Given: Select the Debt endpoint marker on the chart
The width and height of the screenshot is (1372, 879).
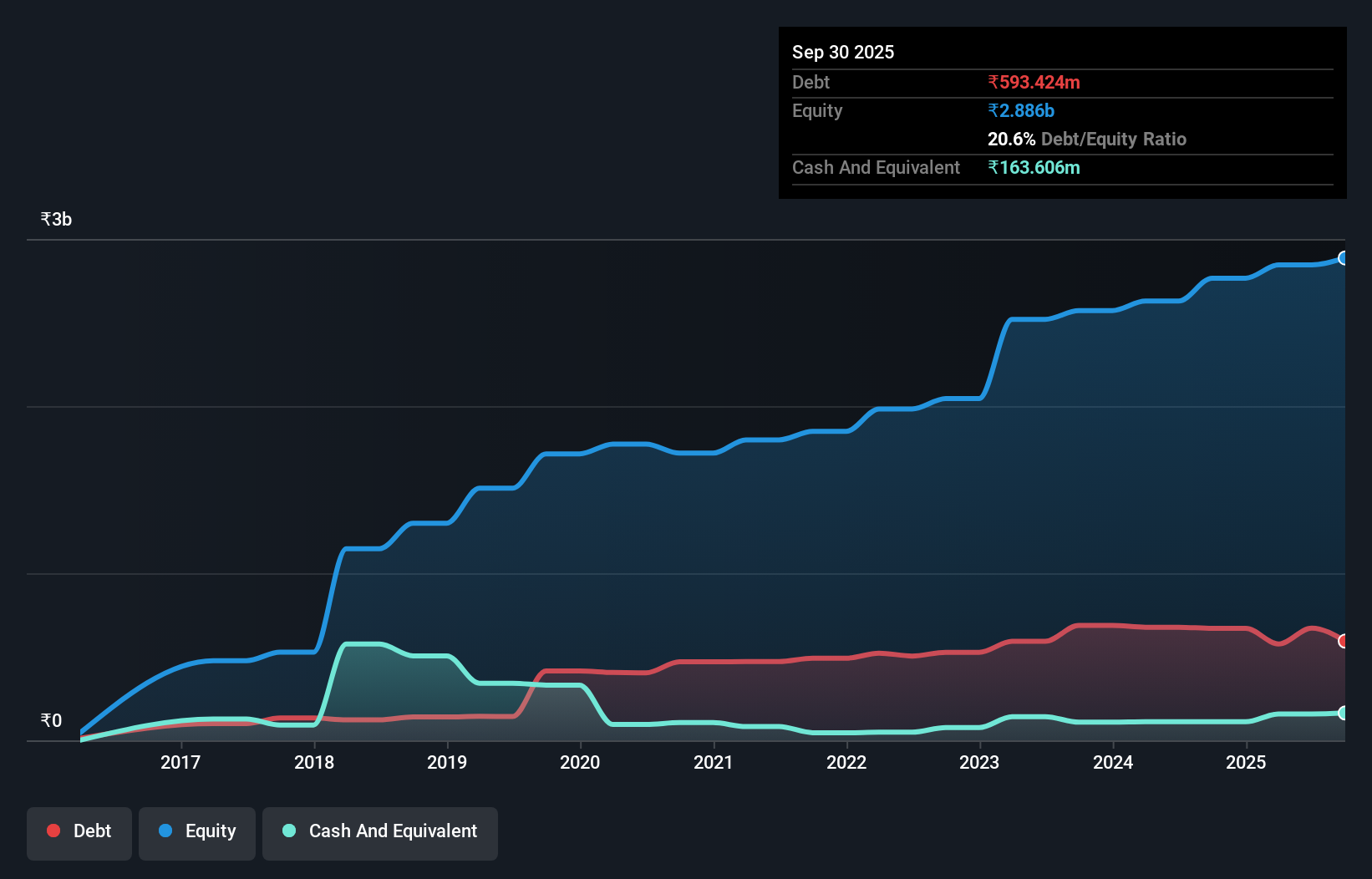Looking at the screenshot, I should [1344, 640].
